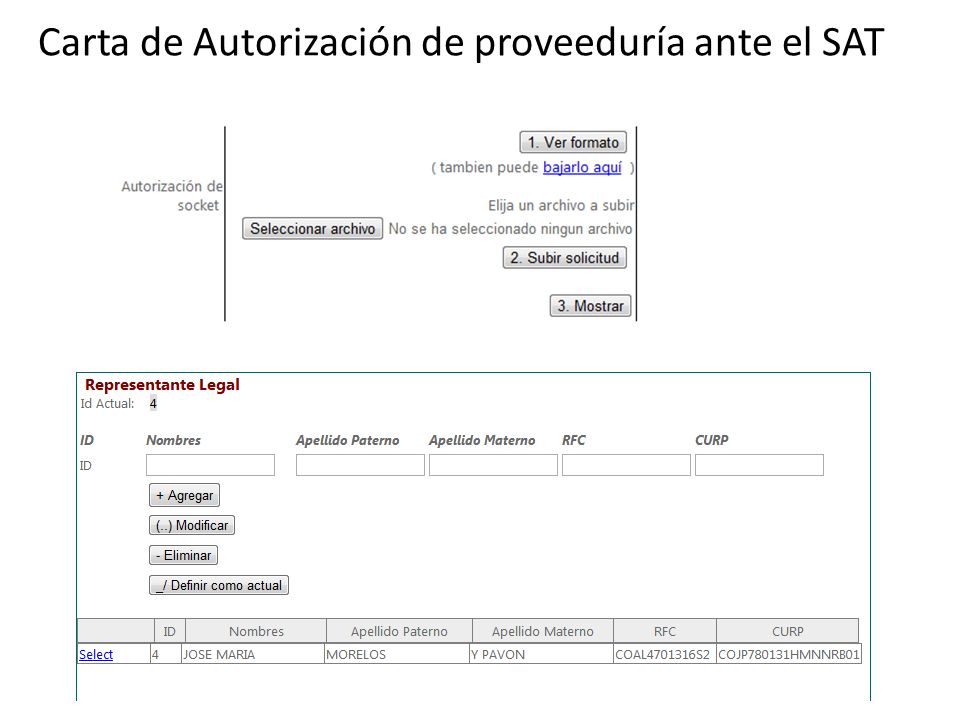Click the 'ID' table column header
The height and width of the screenshot is (720, 960).
point(170,631)
